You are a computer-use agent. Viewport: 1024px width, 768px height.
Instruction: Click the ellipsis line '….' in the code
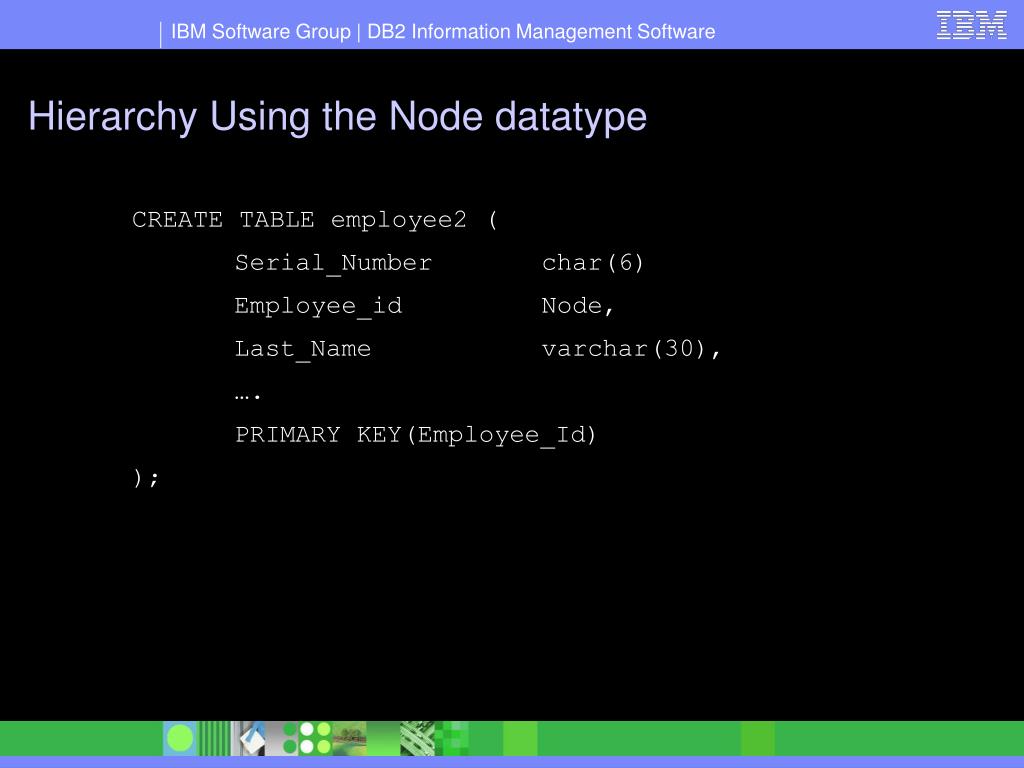click(248, 394)
